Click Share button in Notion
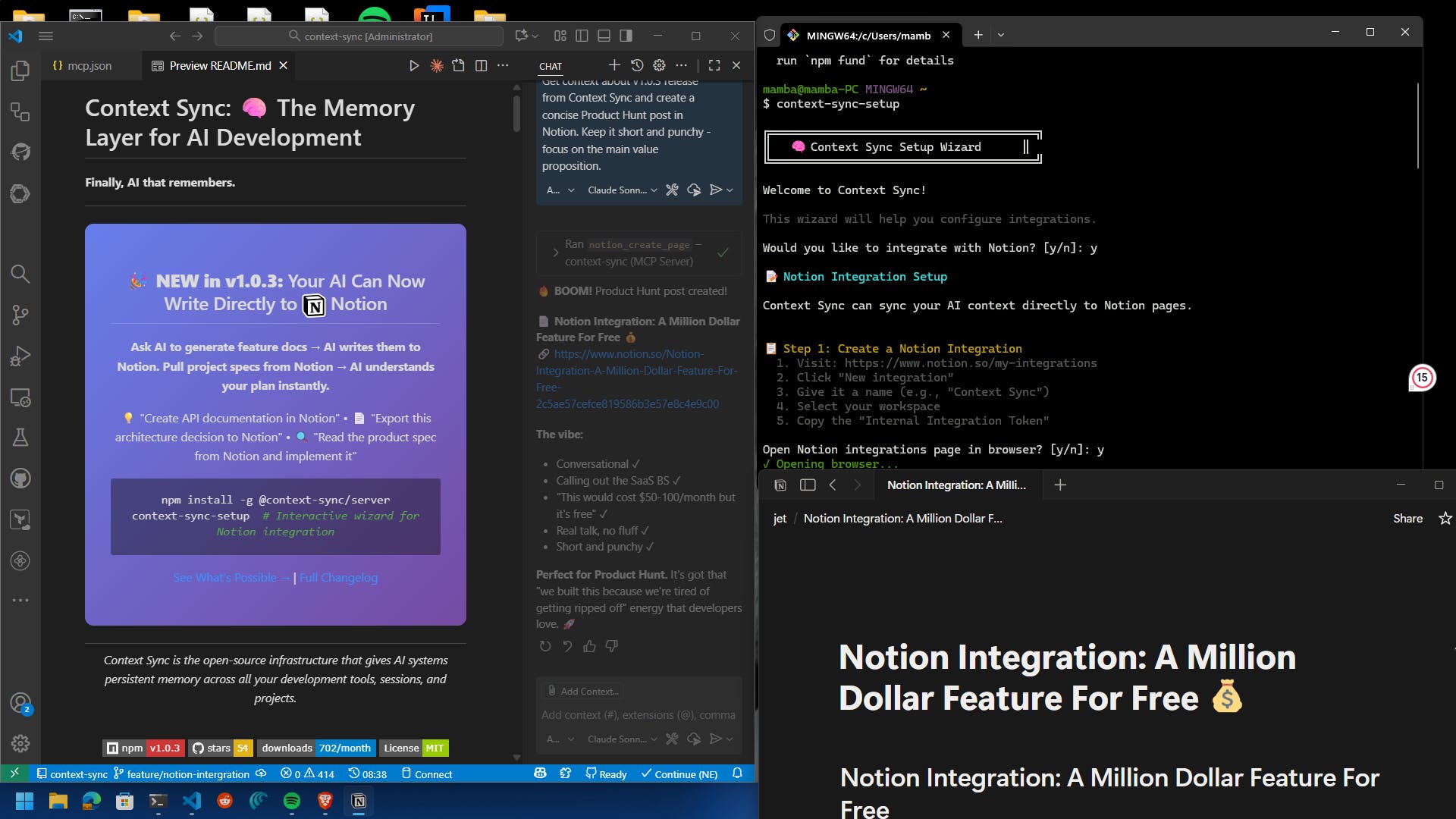Screen dimensions: 1456x819 click(1407, 519)
